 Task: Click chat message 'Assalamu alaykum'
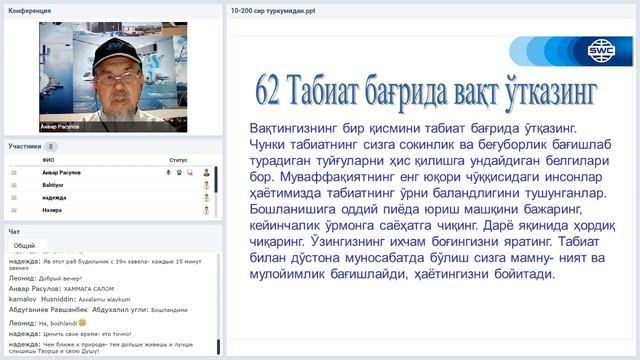click(104, 300)
